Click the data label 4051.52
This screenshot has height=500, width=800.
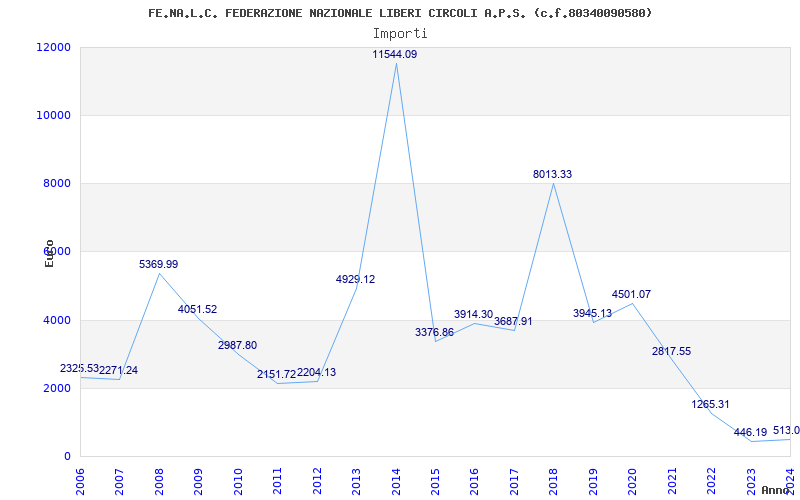click(197, 309)
